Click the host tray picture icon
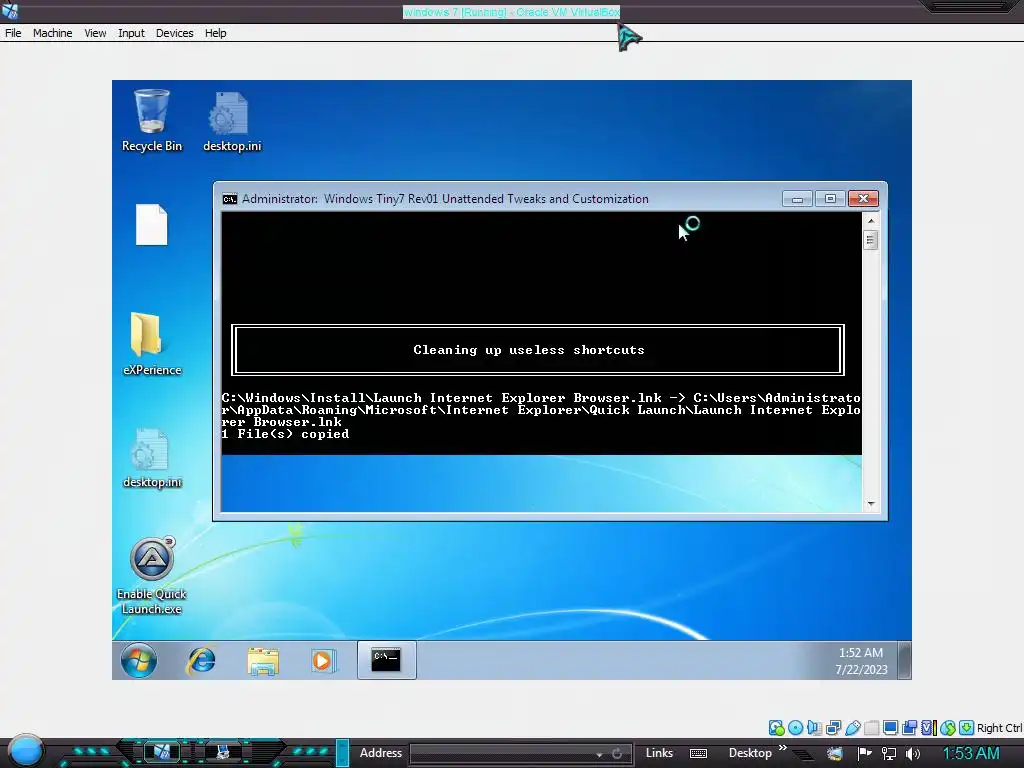 pos(835,754)
